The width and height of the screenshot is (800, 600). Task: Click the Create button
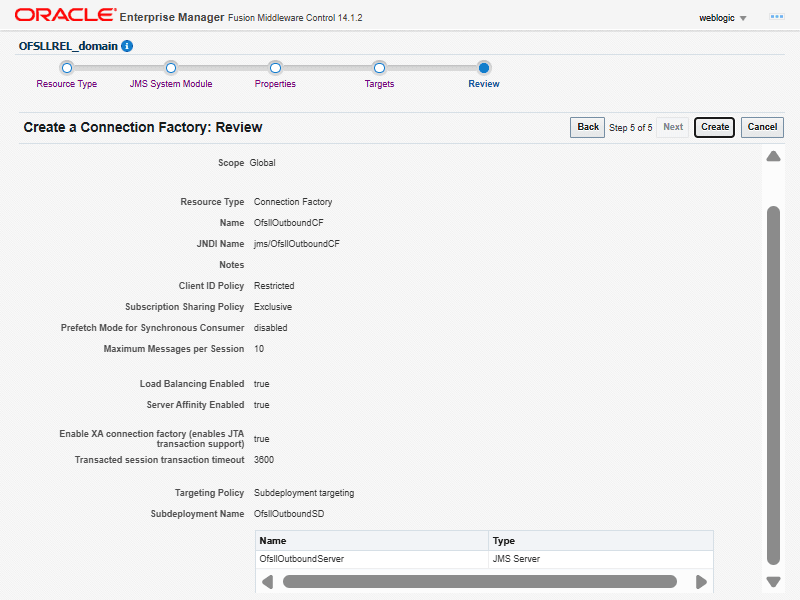coord(714,127)
